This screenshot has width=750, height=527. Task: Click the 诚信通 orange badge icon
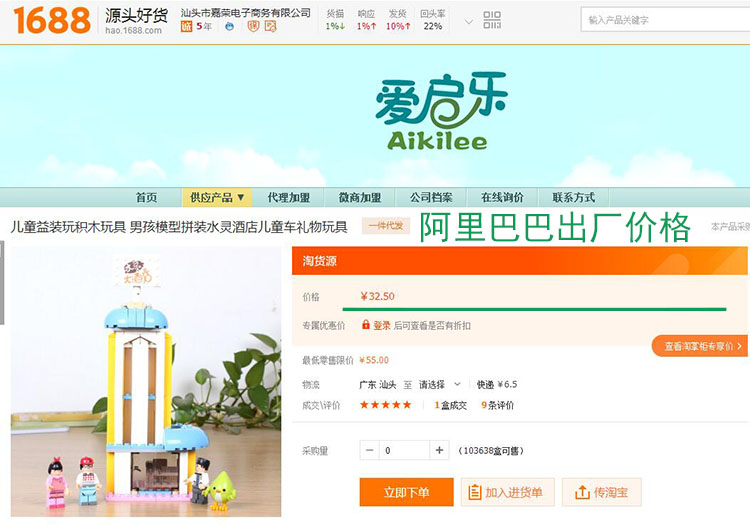[186, 26]
